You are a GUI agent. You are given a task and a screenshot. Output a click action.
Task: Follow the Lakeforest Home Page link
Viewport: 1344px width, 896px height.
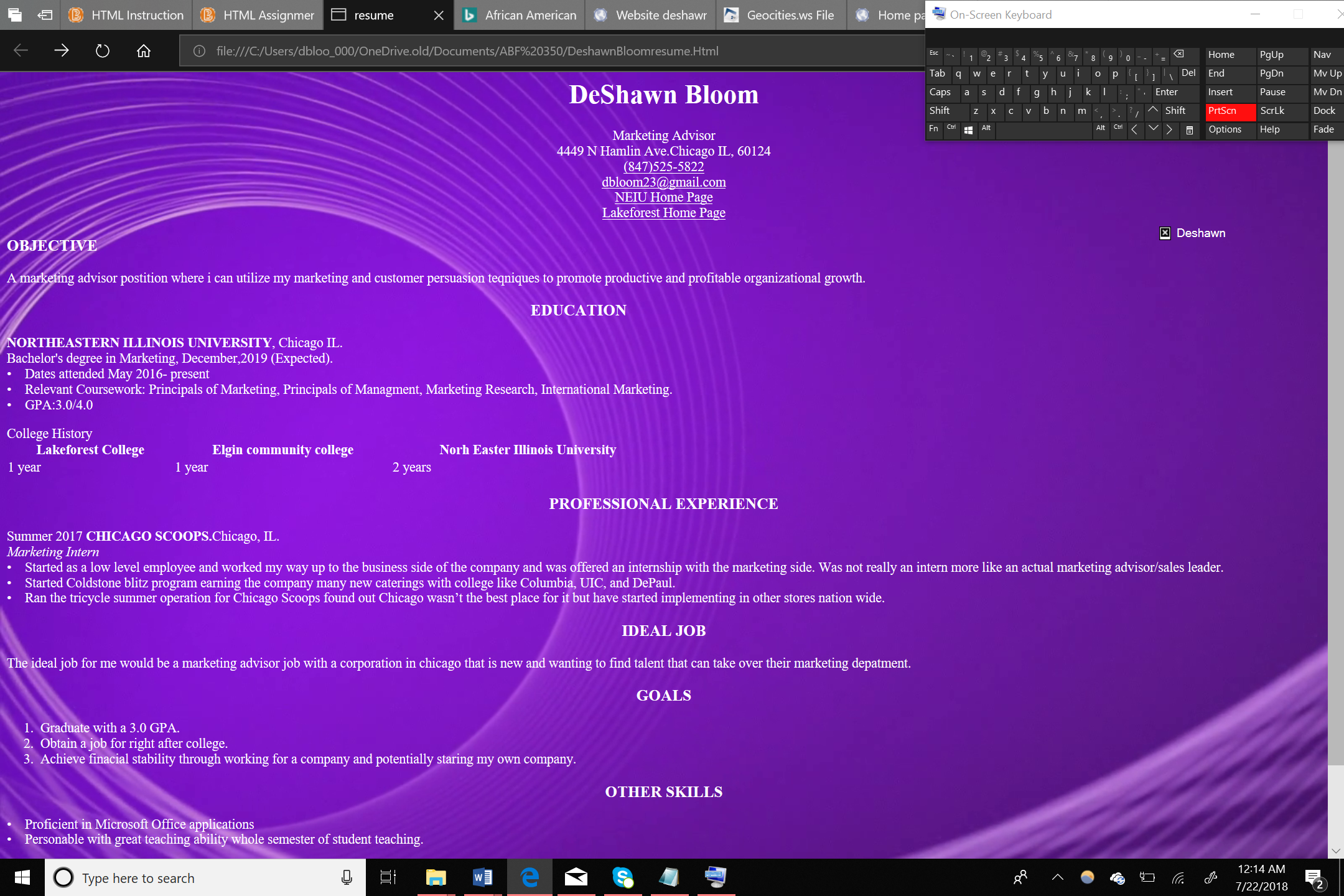click(x=663, y=213)
